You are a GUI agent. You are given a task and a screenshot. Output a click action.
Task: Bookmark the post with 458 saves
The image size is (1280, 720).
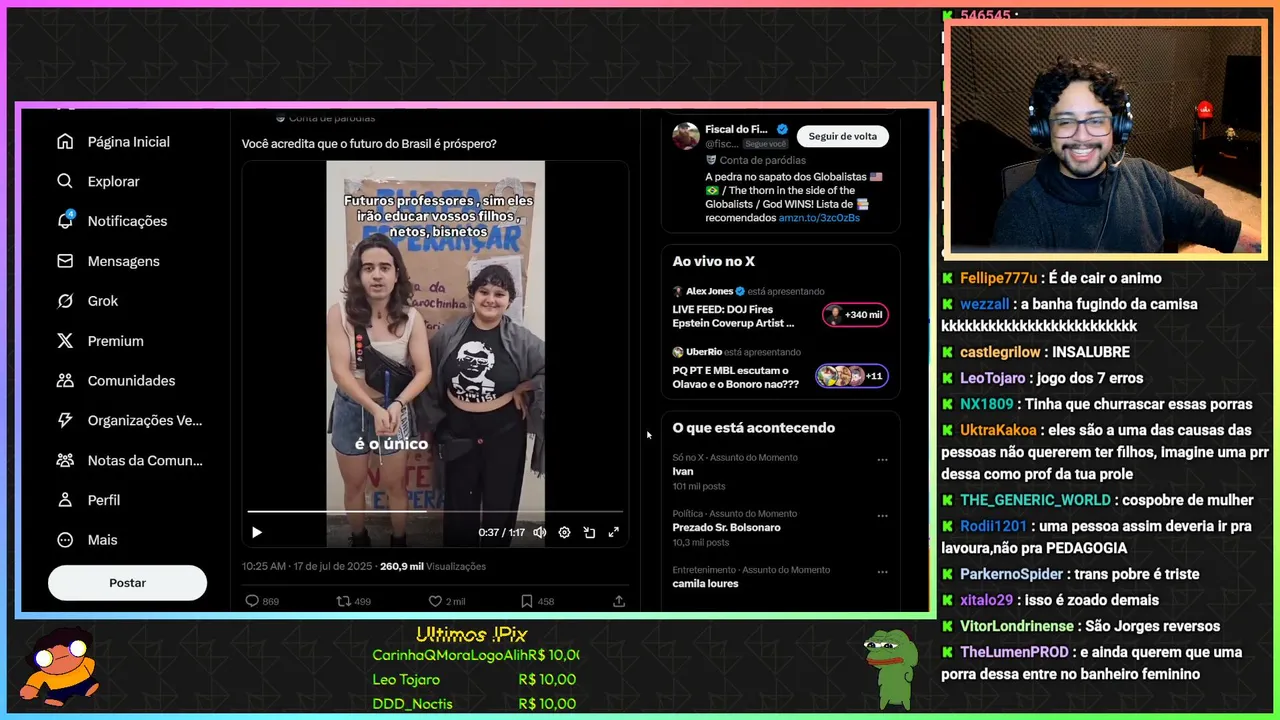point(527,601)
